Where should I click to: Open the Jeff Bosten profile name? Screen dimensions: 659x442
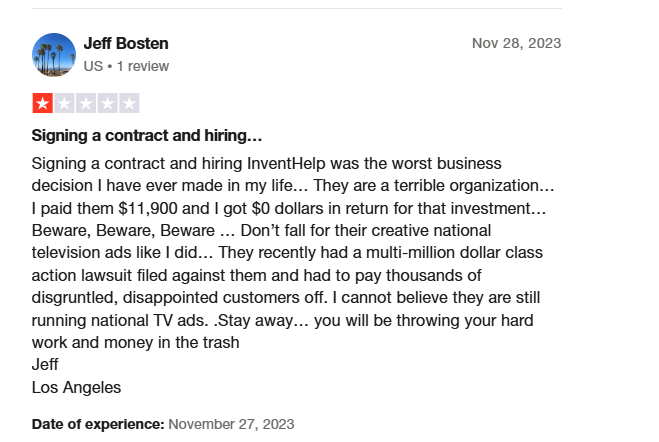click(126, 43)
